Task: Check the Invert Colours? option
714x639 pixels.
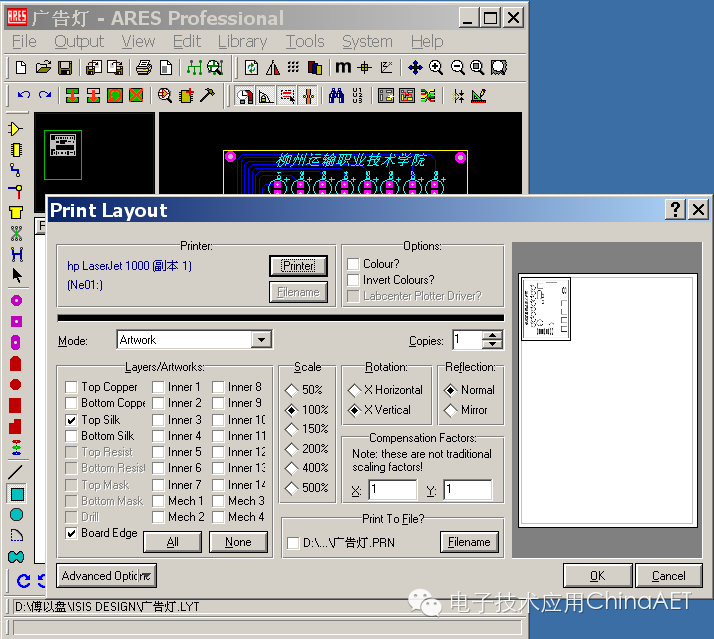Action: point(353,280)
